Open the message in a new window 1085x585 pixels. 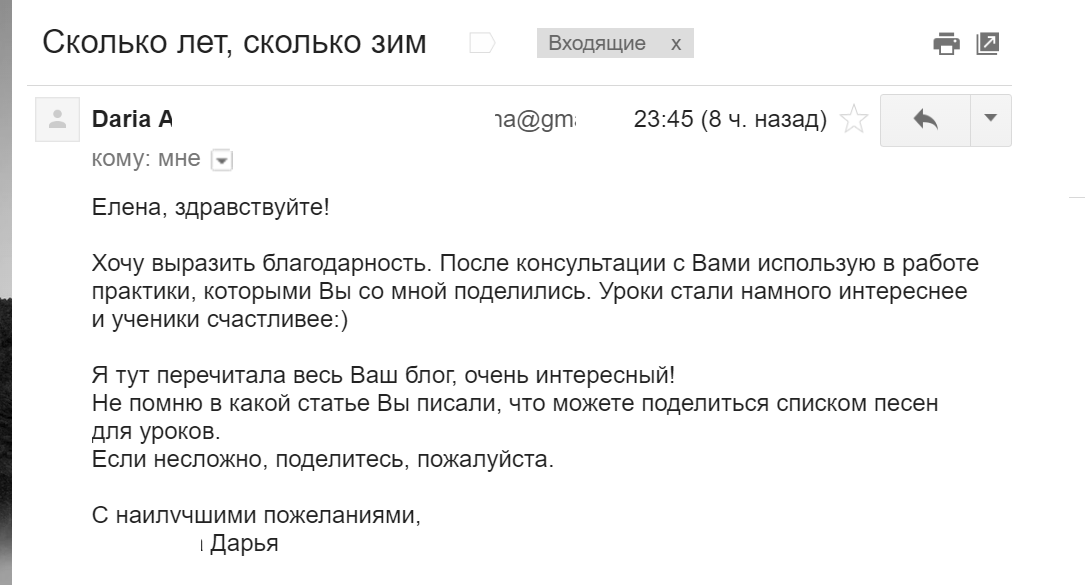[x=987, y=44]
